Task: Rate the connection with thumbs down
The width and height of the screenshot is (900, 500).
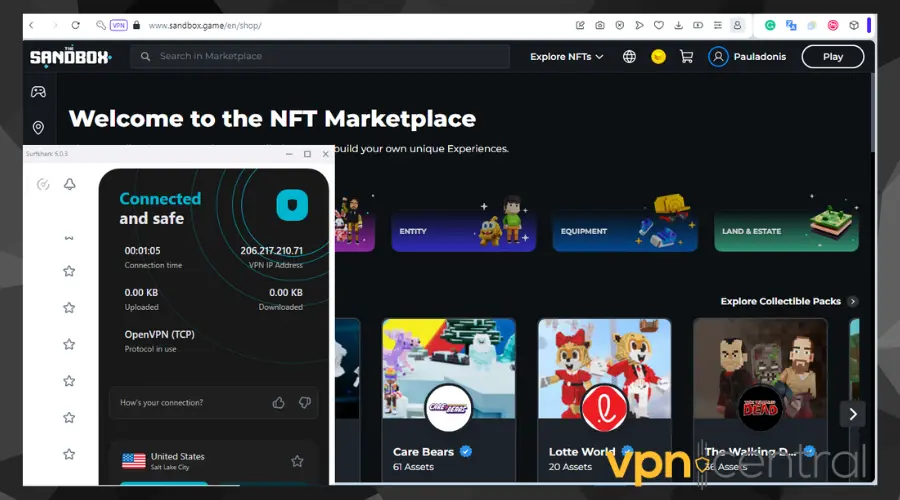Action: pos(305,403)
